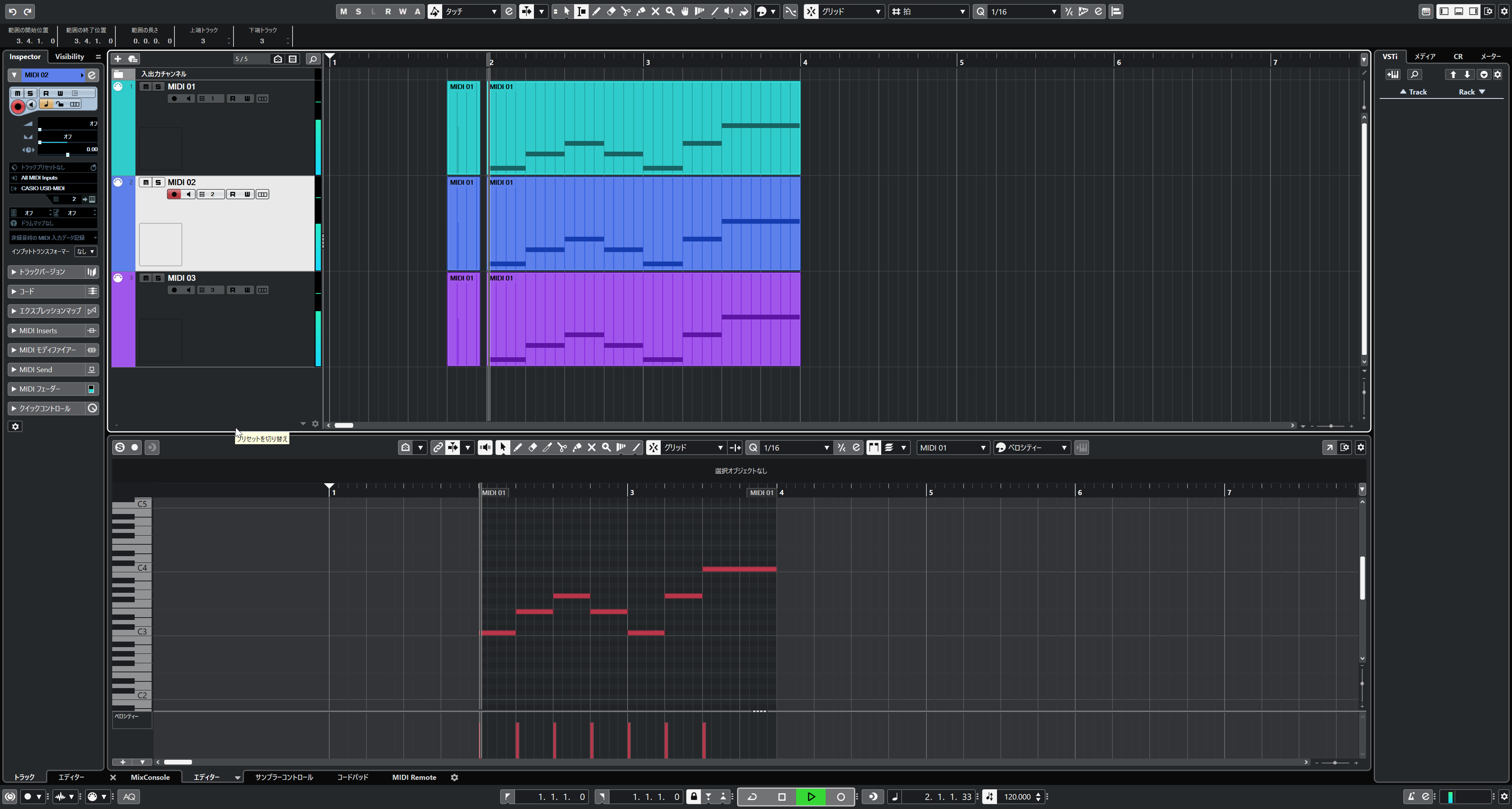Screen dimensions: 1512x809
Task: Select the Hand pan tool in top toolbar
Action: click(x=684, y=11)
